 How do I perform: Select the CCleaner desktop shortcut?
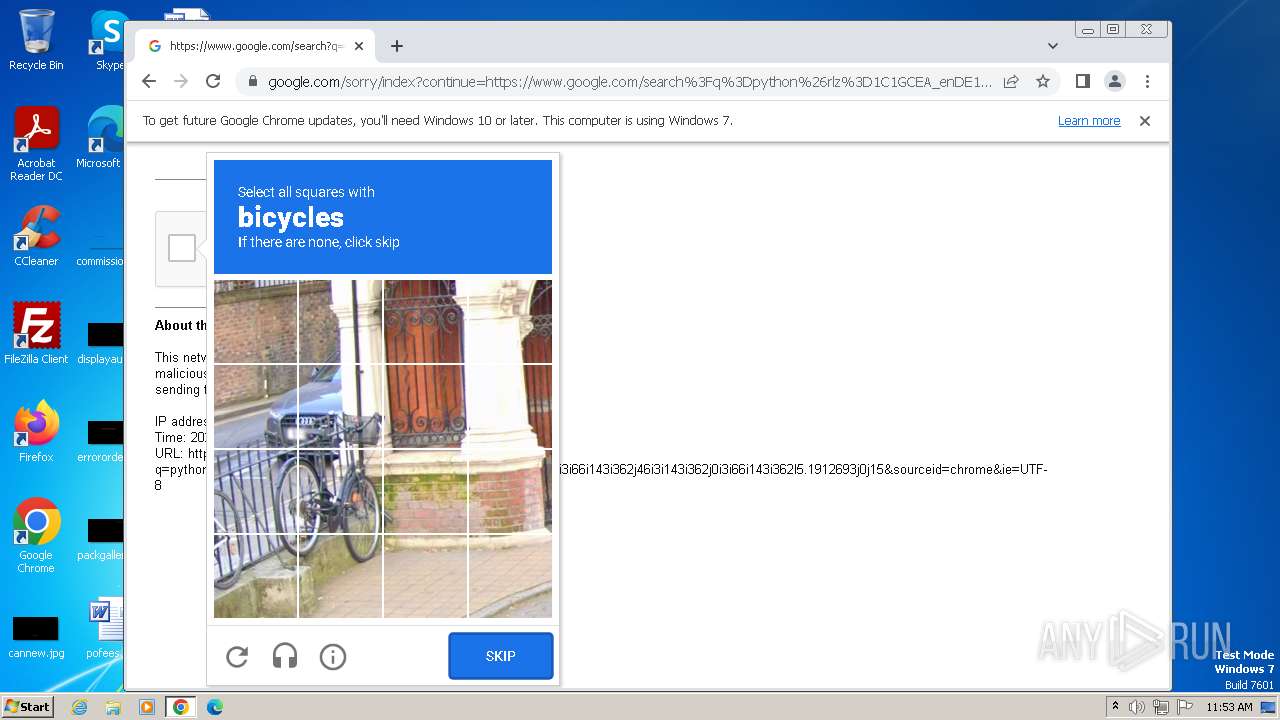(x=36, y=236)
